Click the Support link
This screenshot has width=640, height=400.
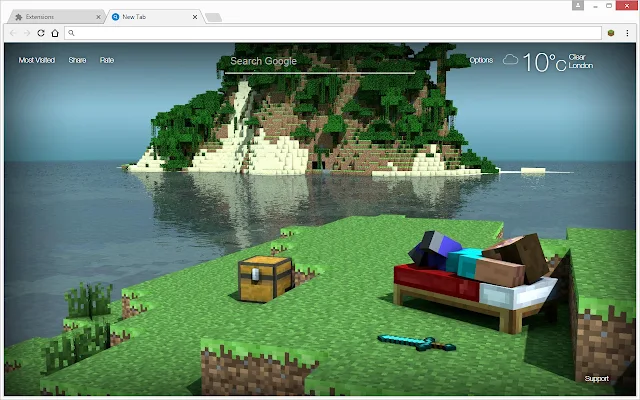[x=597, y=378]
